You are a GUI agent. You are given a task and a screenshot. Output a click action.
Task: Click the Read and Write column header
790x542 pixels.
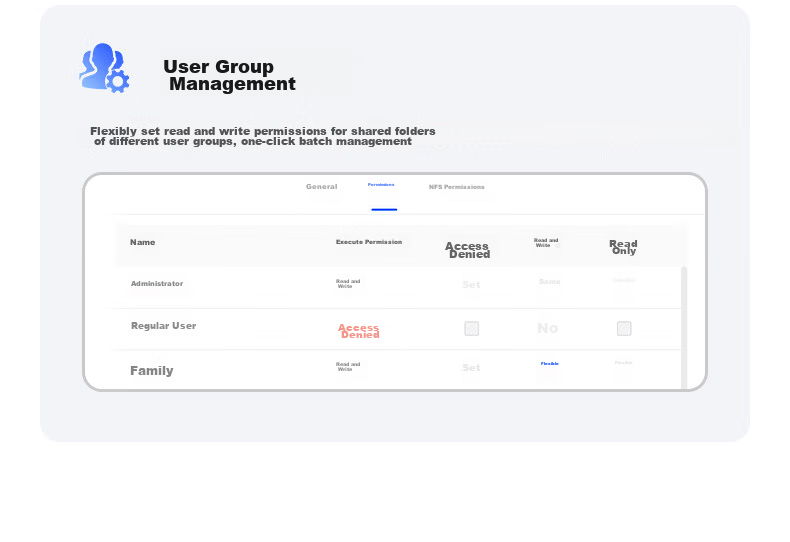coord(546,243)
